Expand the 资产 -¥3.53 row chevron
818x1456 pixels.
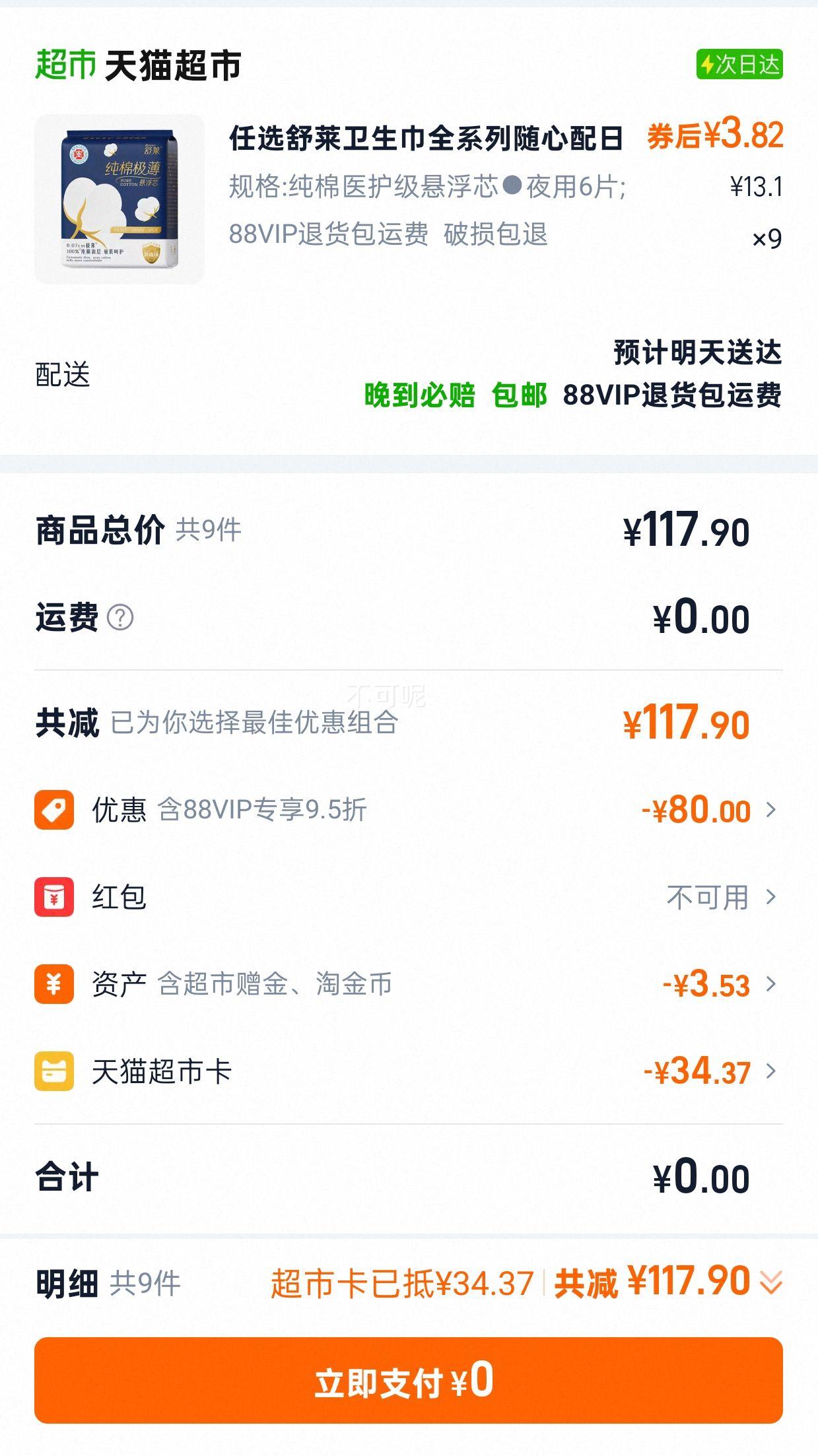(771, 984)
